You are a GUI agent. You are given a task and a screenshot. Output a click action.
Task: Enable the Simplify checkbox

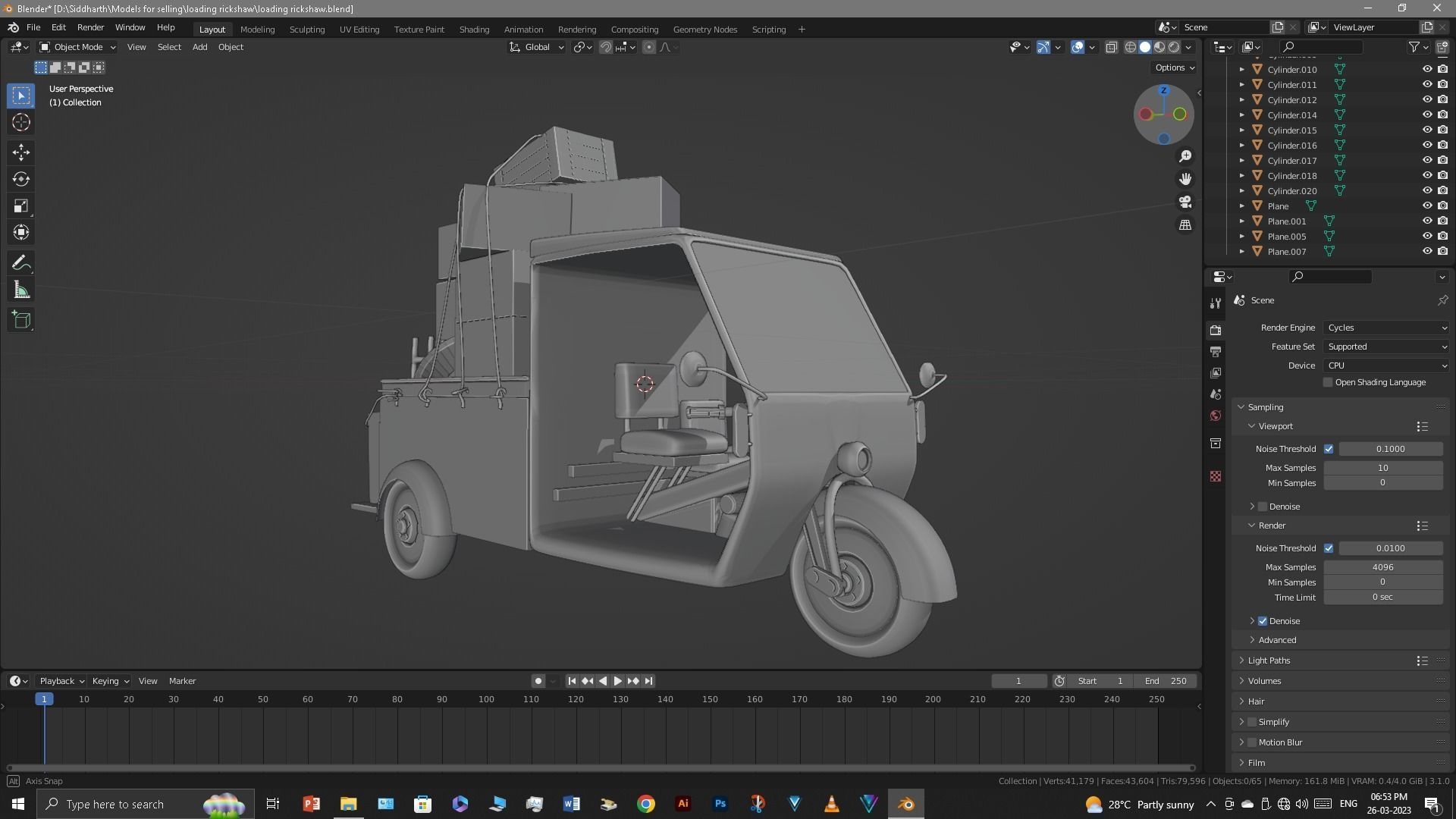click(1252, 722)
